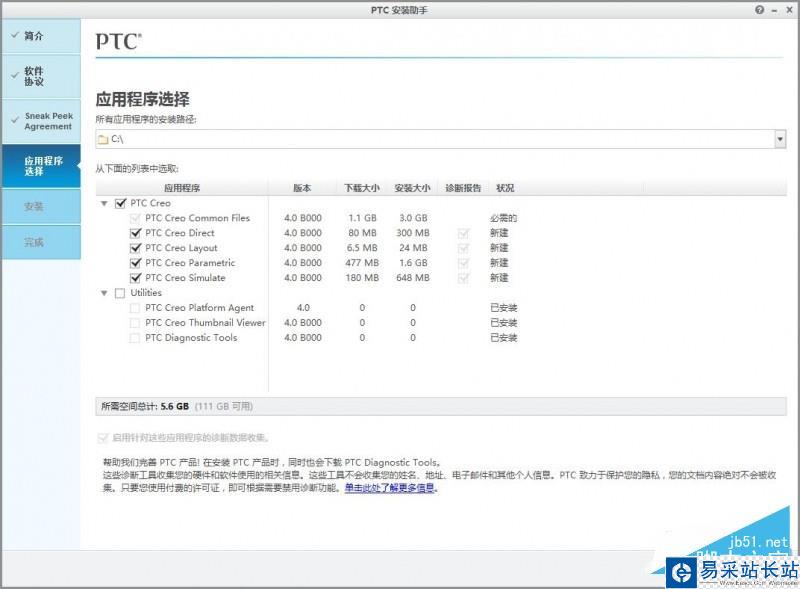Viewport: 800px width, 589px height.
Task: Click the 状况 column header
Action: (505, 188)
